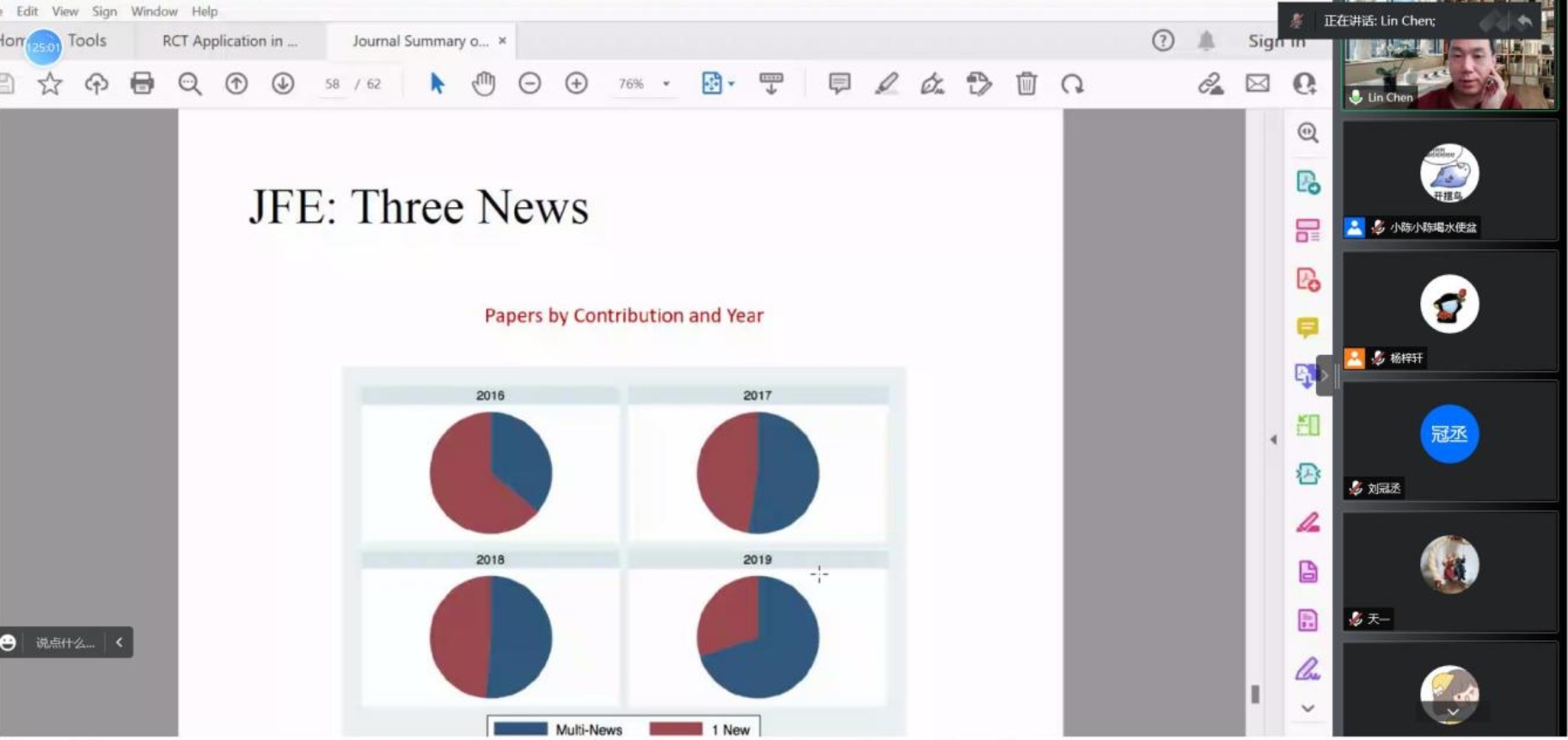Select the hand pan tool
Screen dimensions: 1568x740
pos(484,83)
